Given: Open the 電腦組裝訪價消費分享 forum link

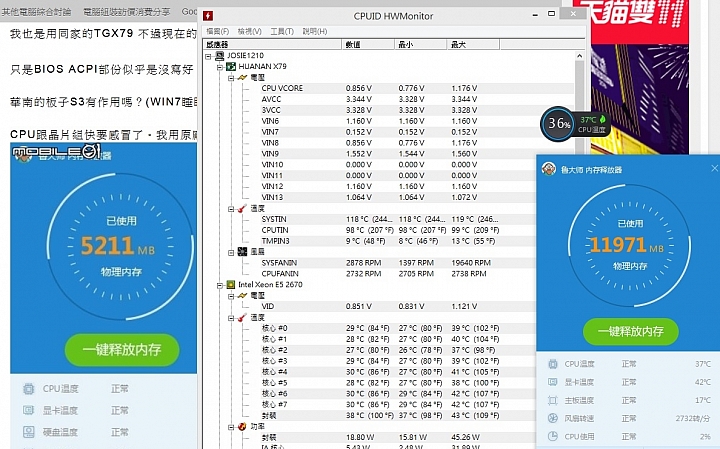Looking at the screenshot, I should [x=126, y=12].
